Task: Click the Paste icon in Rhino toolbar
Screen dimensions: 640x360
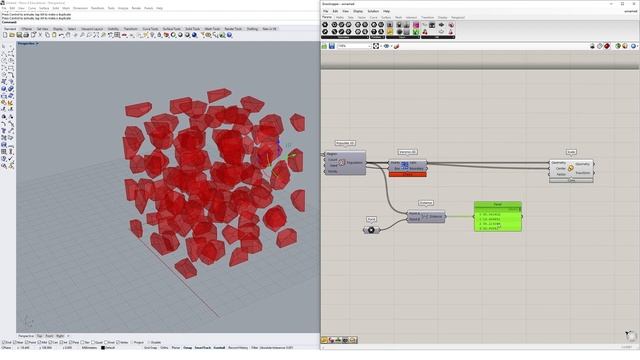Action: pyautogui.click(x=54, y=35)
